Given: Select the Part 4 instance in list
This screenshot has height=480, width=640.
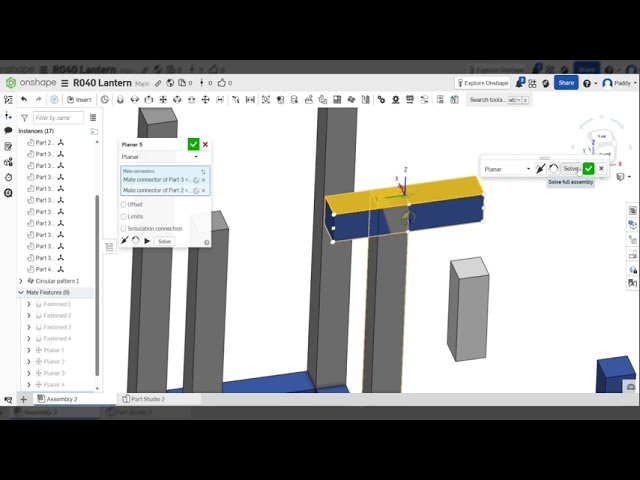Looking at the screenshot, I should (x=43, y=269).
